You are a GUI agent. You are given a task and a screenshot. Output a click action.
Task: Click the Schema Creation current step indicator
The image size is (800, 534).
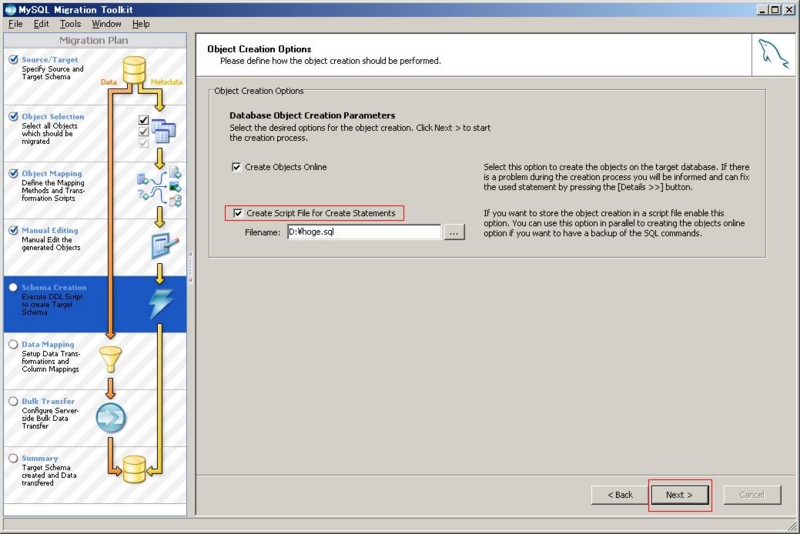coord(13,287)
